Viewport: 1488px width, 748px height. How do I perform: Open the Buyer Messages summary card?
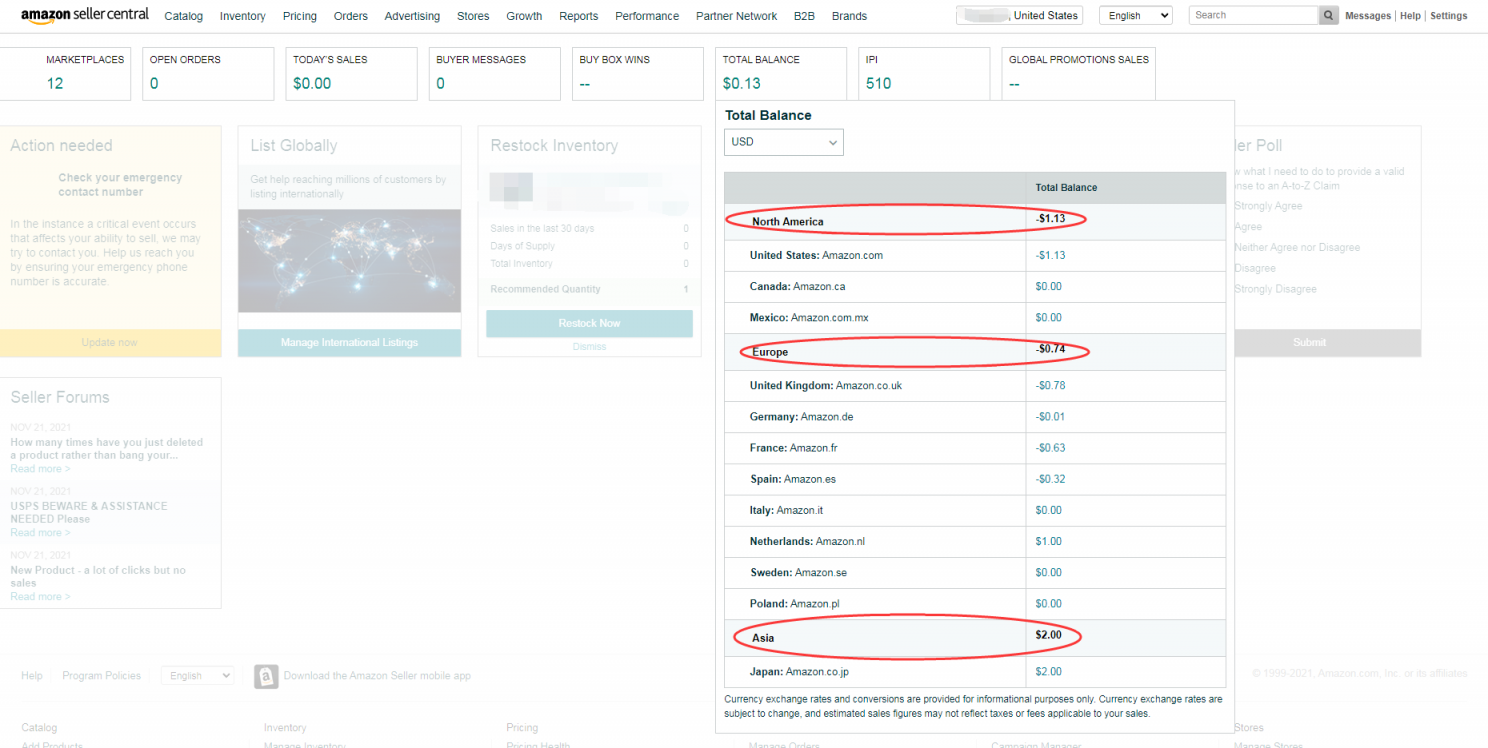494,74
